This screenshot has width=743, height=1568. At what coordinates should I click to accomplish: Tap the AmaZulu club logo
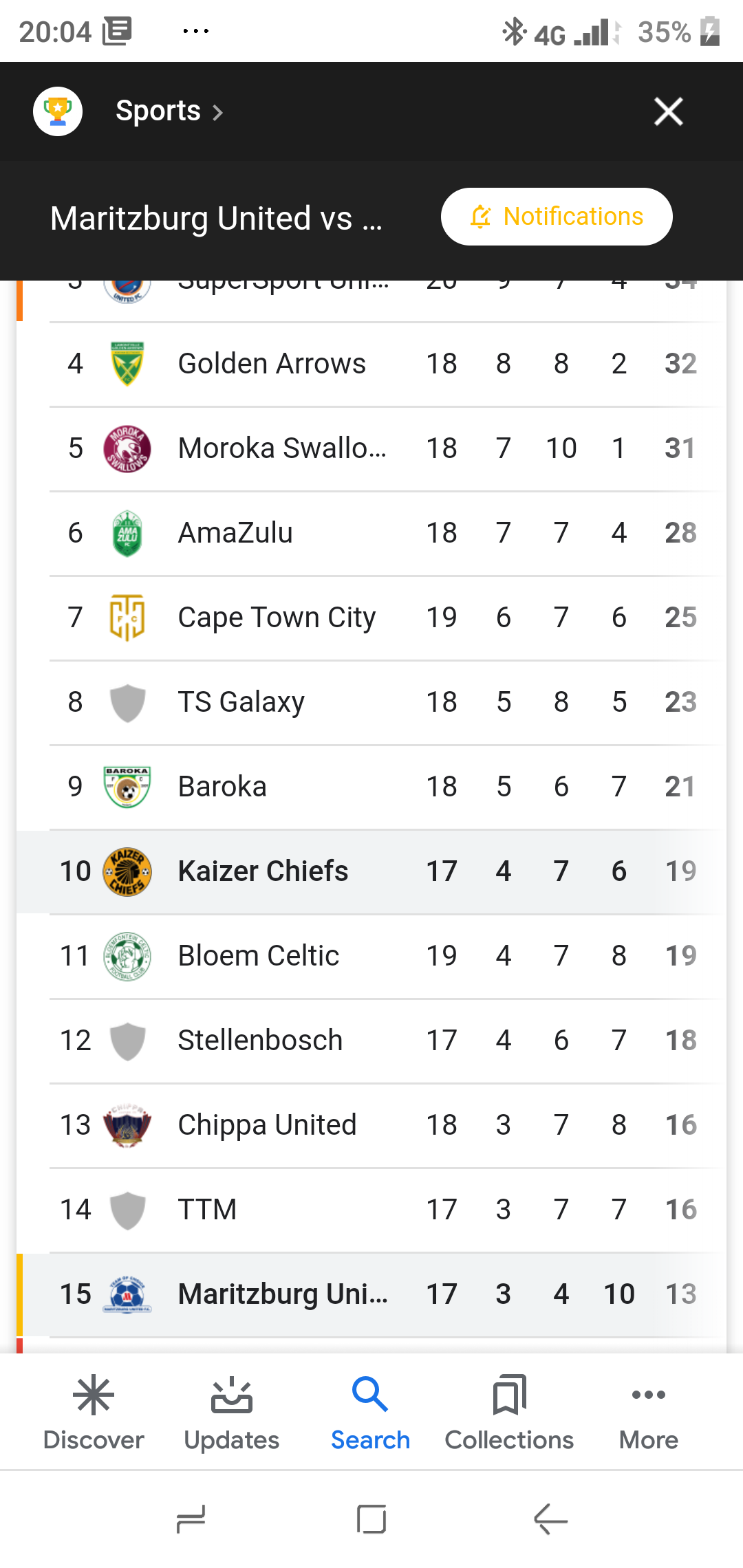pos(127,533)
